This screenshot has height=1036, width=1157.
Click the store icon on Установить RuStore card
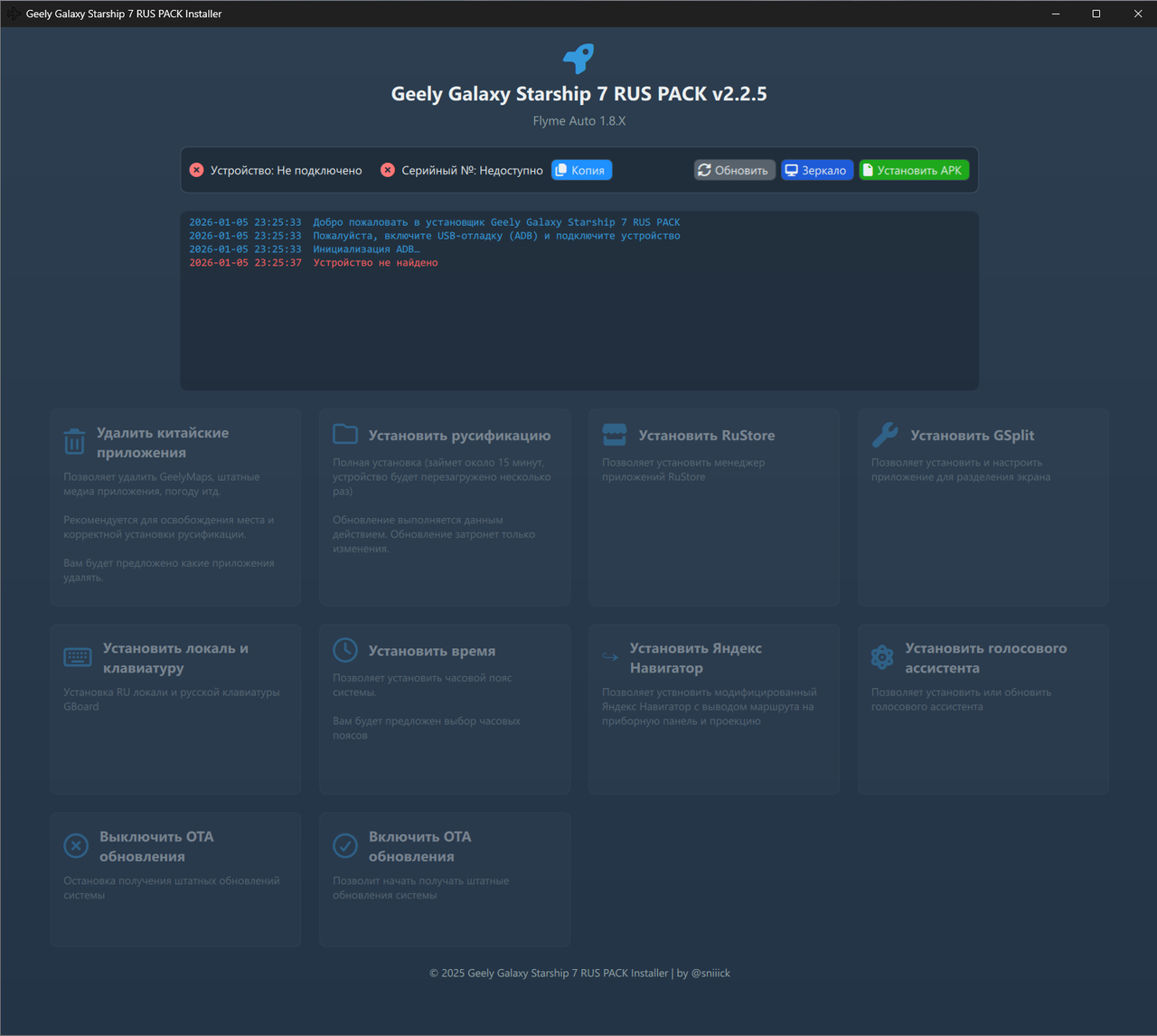pos(615,435)
